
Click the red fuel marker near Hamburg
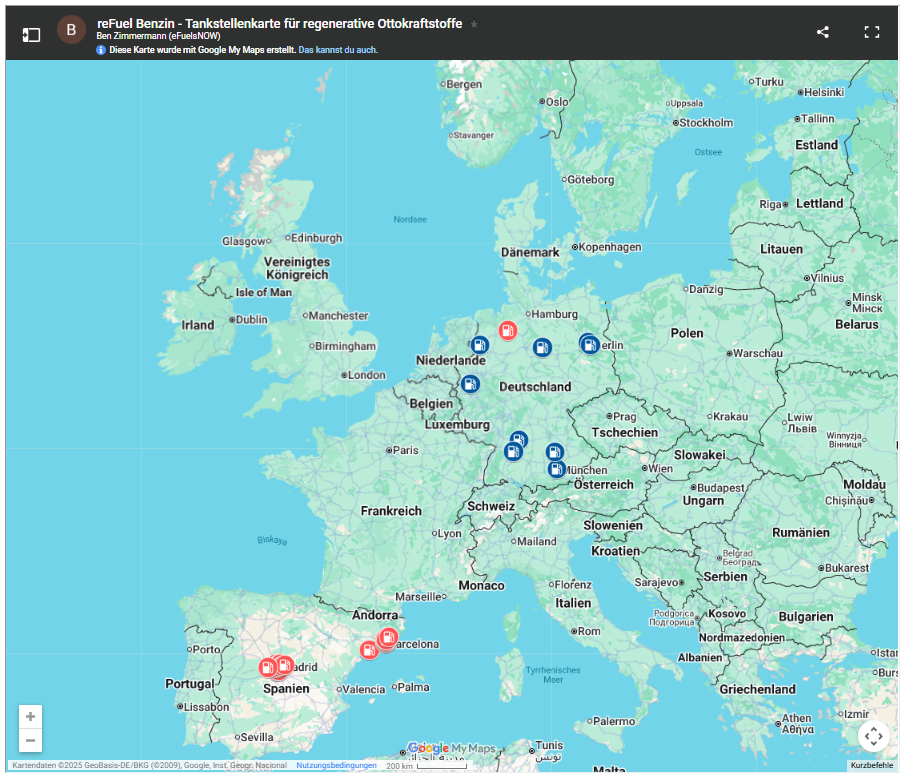508,330
